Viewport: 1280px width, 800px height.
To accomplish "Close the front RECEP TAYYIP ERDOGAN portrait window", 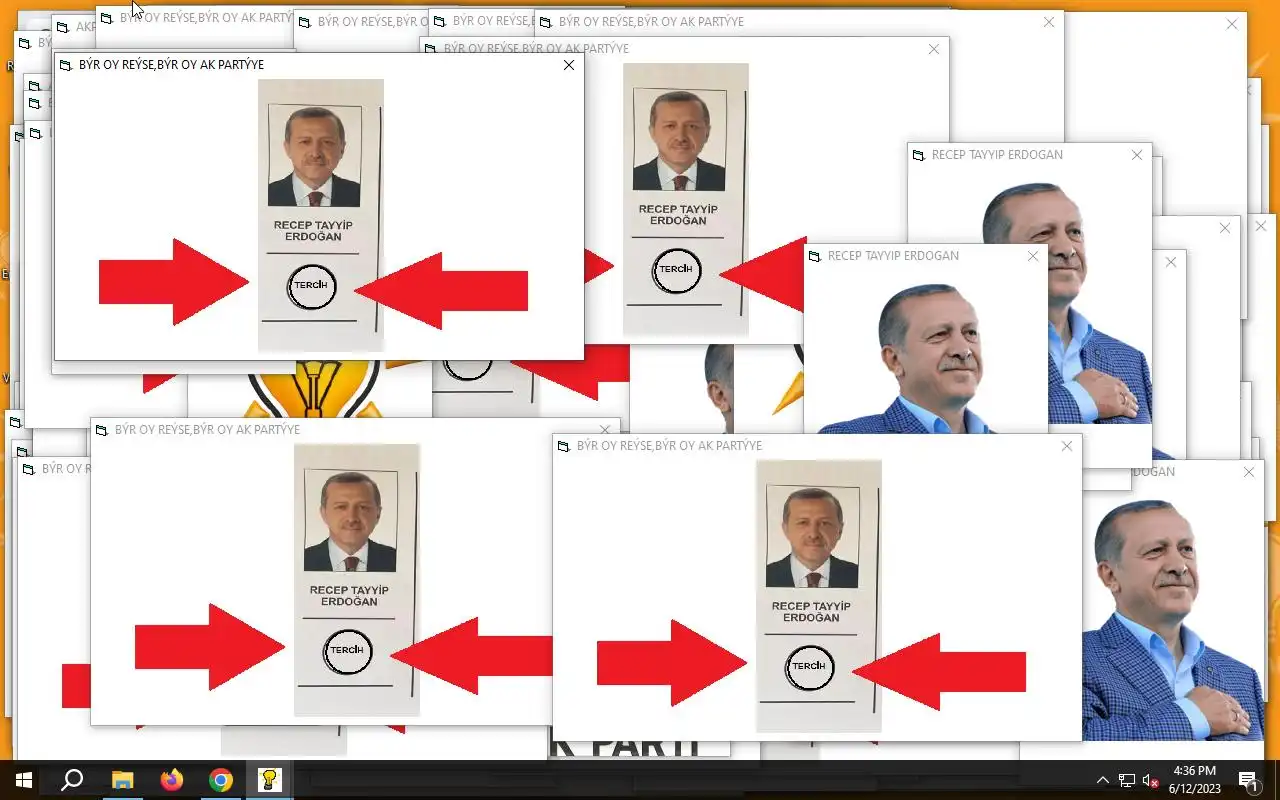I will [x=1033, y=256].
